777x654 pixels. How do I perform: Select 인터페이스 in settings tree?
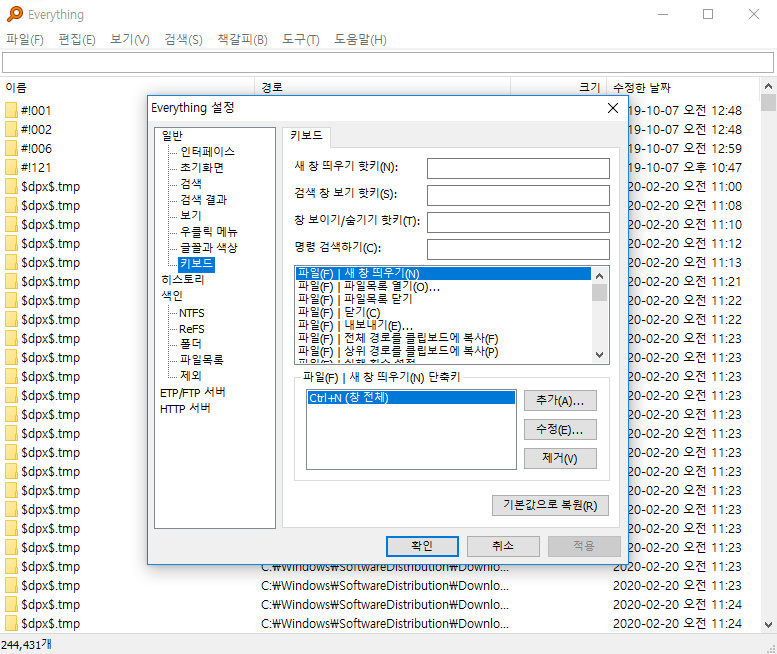click(207, 152)
